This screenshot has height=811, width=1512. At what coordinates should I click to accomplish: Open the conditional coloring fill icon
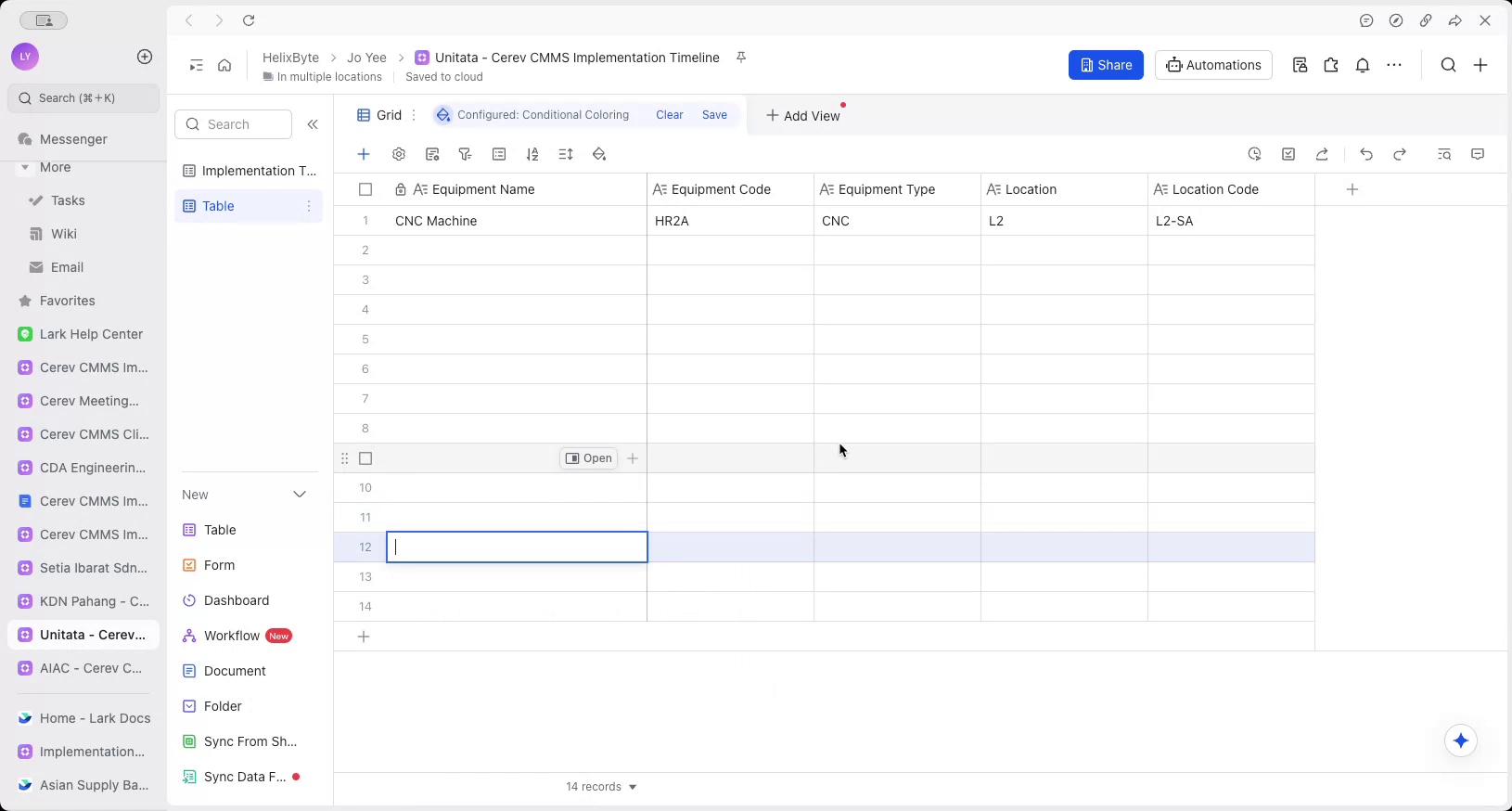(599, 154)
